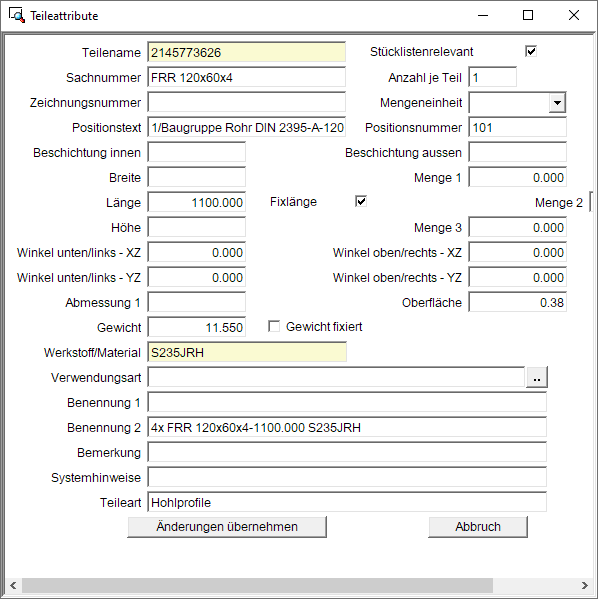Click Winkel oben/rechts - YZ field

[x=518, y=278]
